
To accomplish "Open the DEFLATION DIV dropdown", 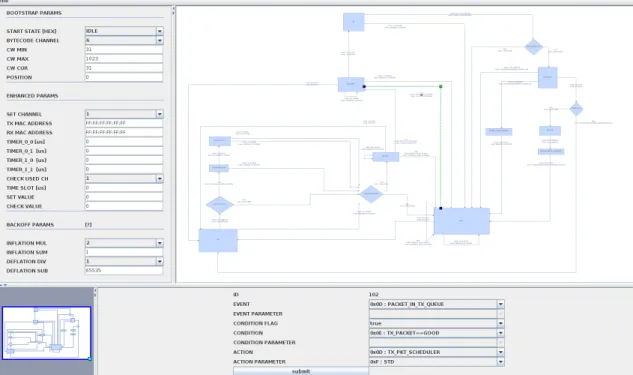I will coord(124,262).
